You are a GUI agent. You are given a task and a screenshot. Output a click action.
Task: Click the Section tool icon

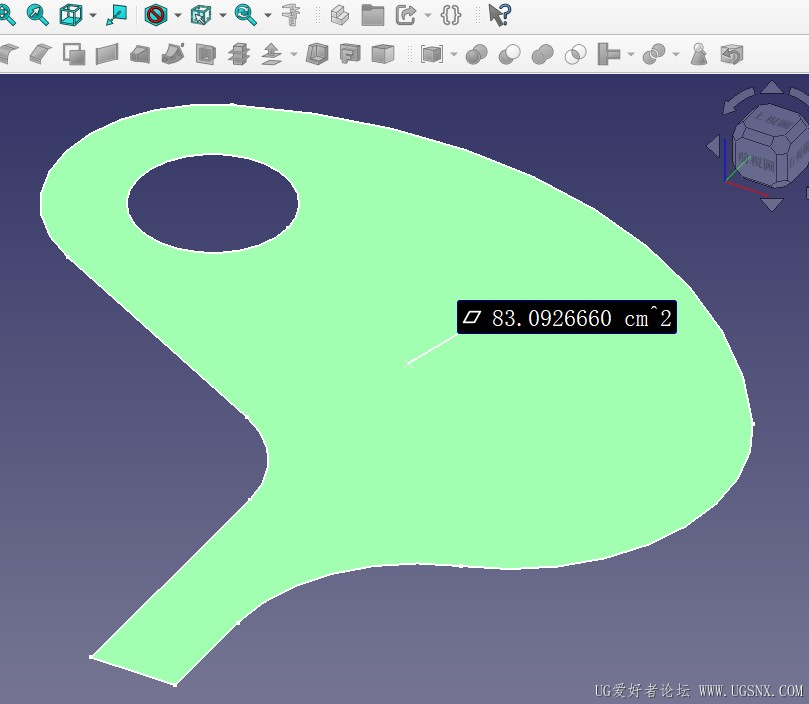[206, 54]
